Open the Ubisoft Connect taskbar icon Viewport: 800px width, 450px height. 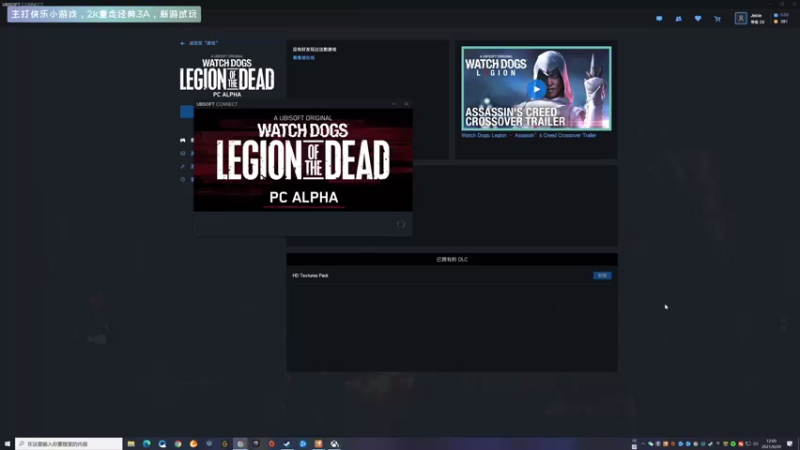(x=240, y=444)
